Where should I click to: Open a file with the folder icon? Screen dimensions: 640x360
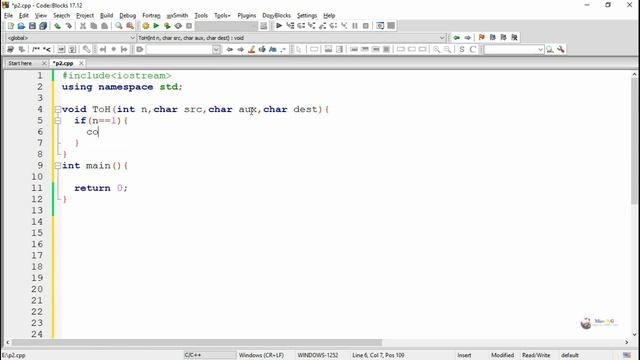point(21,26)
